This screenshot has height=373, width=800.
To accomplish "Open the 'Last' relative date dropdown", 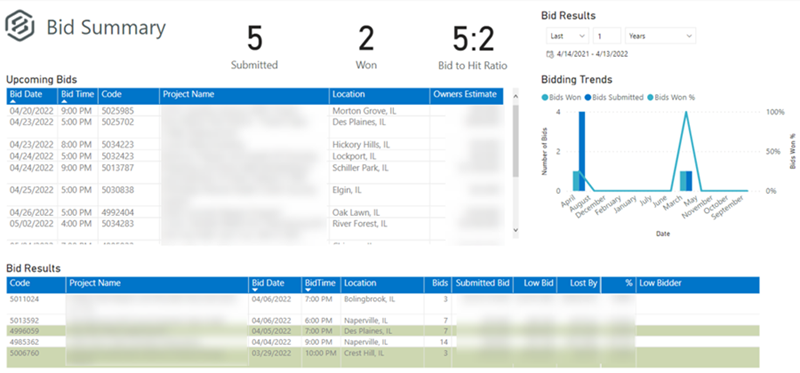I will coord(567,36).
